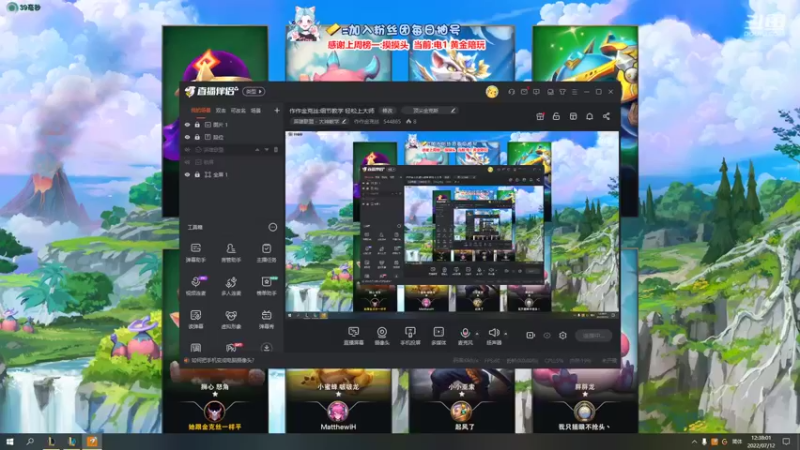This screenshot has width=800, height=450.
Task: Toggle hidden eye on fourth source row
Action: [x=187, y=162]
